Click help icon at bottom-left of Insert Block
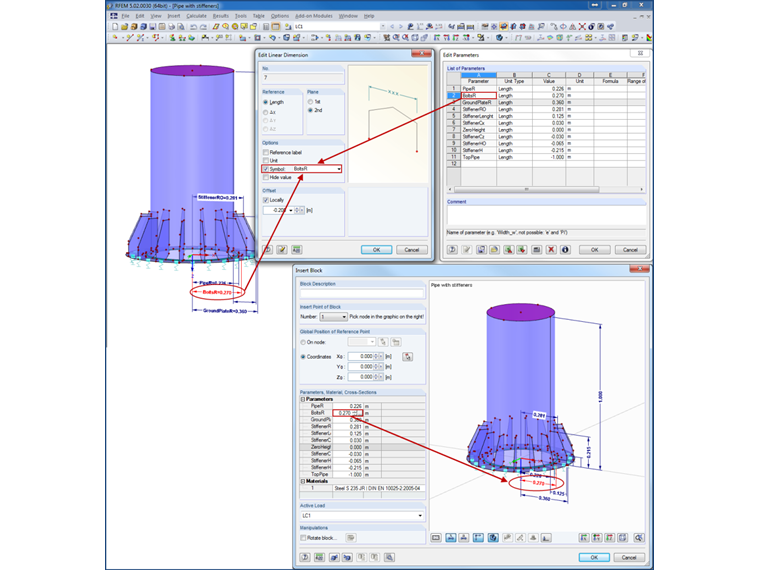Viewport: 760px width, 570px height. tap(305, 557)
